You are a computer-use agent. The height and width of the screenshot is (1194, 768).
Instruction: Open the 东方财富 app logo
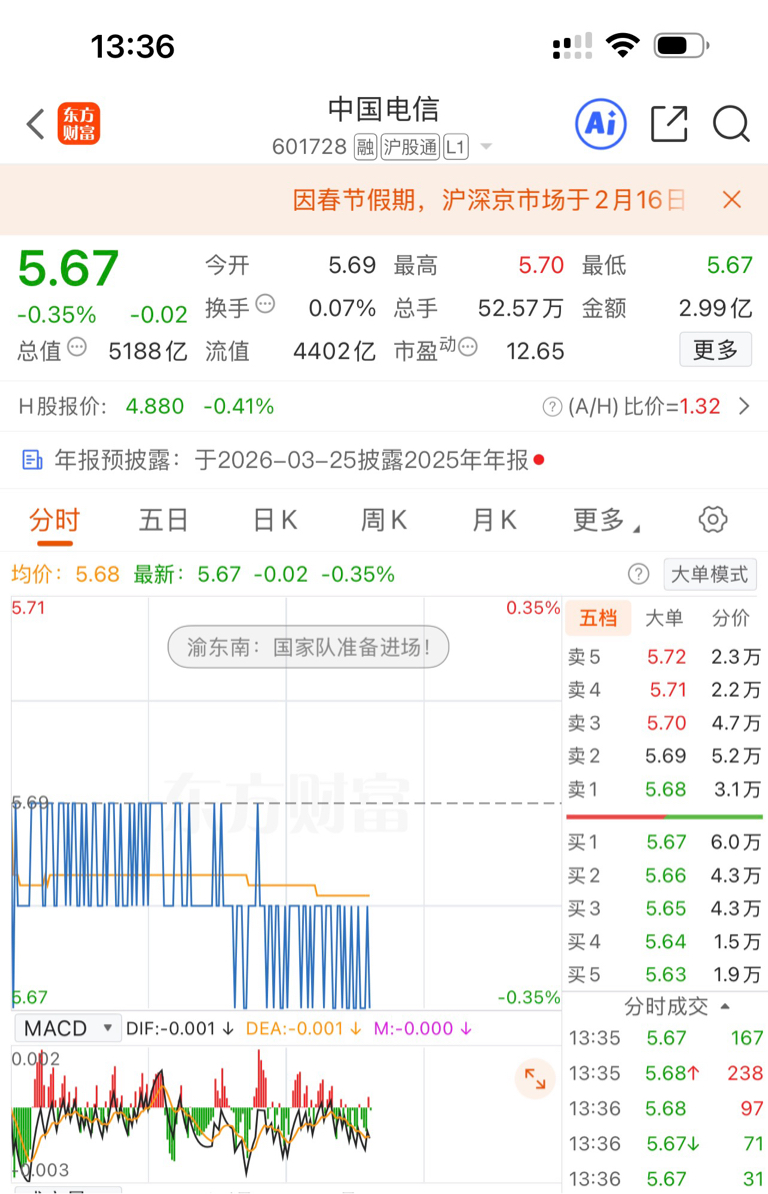pos(78,124)
